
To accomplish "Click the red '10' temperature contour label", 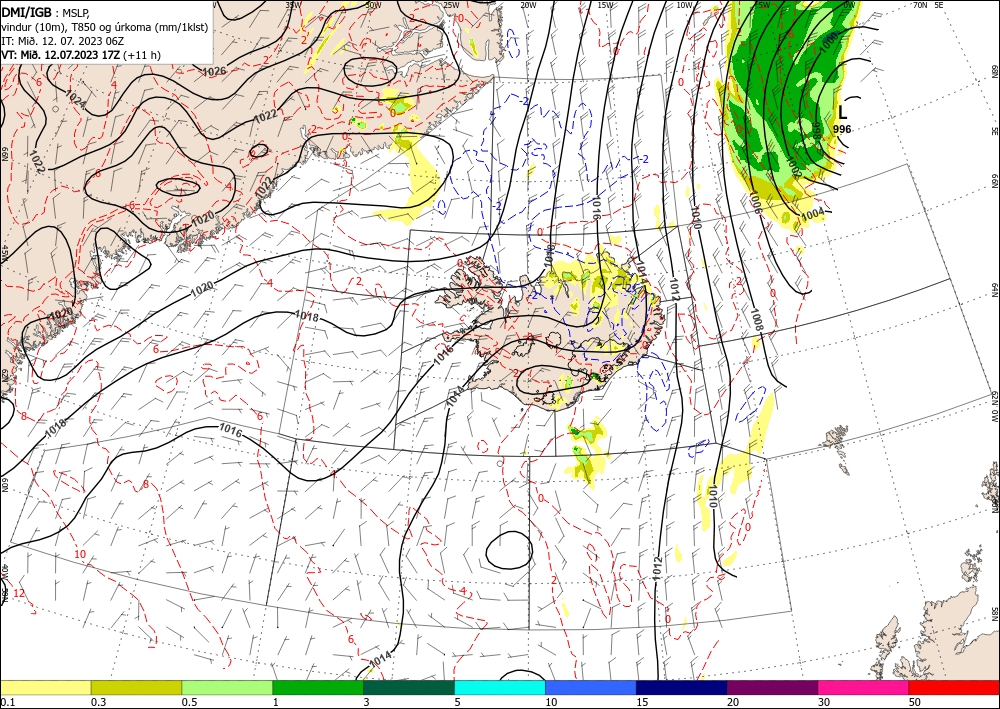I will (x=79, y=553).
